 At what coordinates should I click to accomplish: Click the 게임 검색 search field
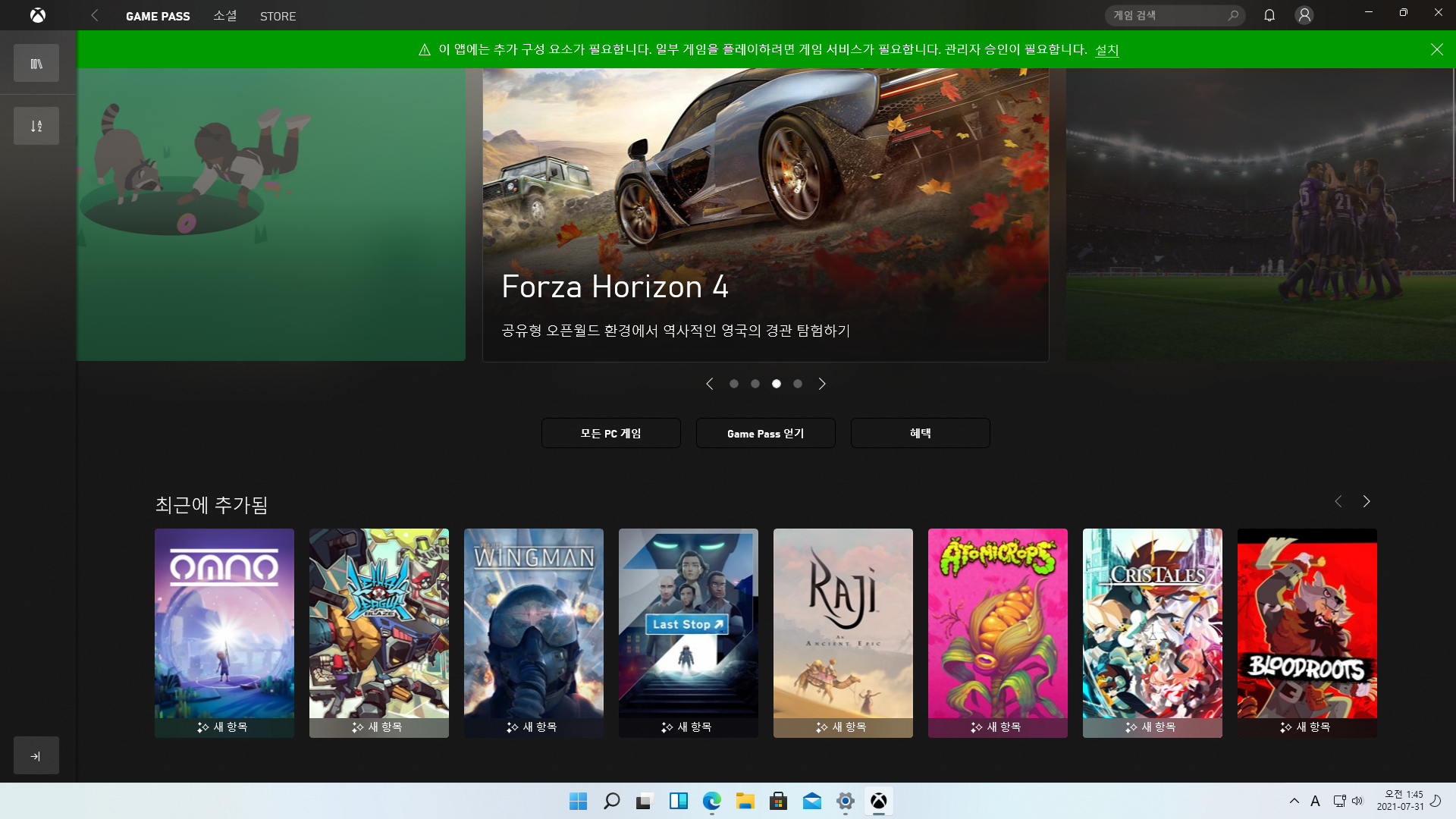tap(1175, 15)
